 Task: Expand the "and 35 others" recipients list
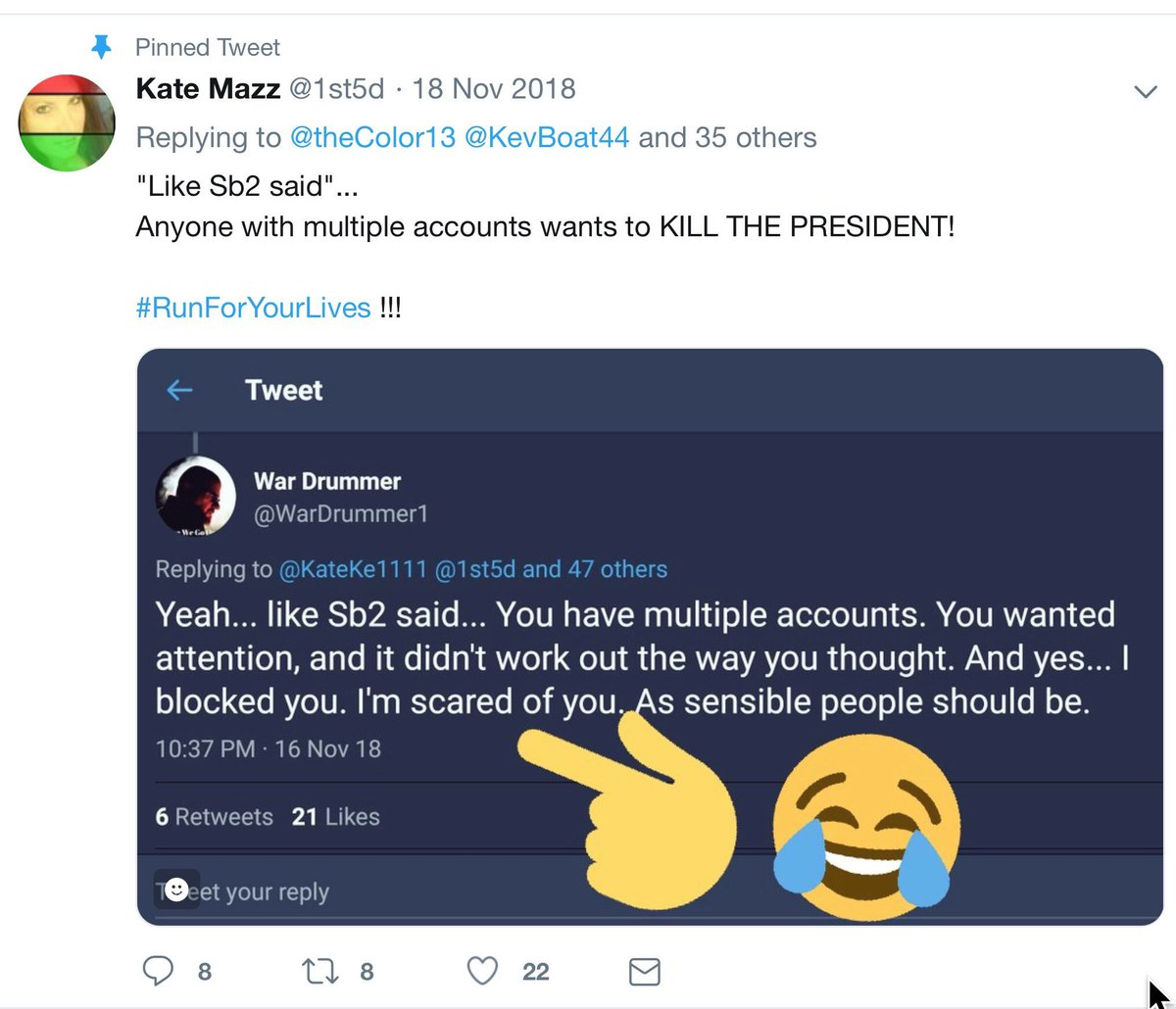(727, 137)
